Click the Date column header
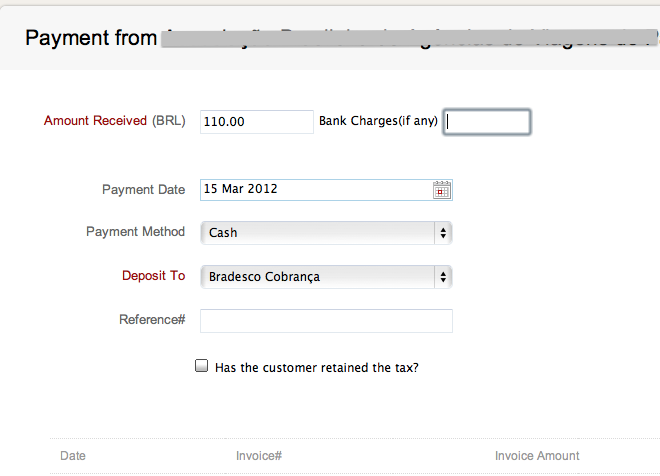The width and height of the screenshot is (660, 476). (x=73, y=456)
